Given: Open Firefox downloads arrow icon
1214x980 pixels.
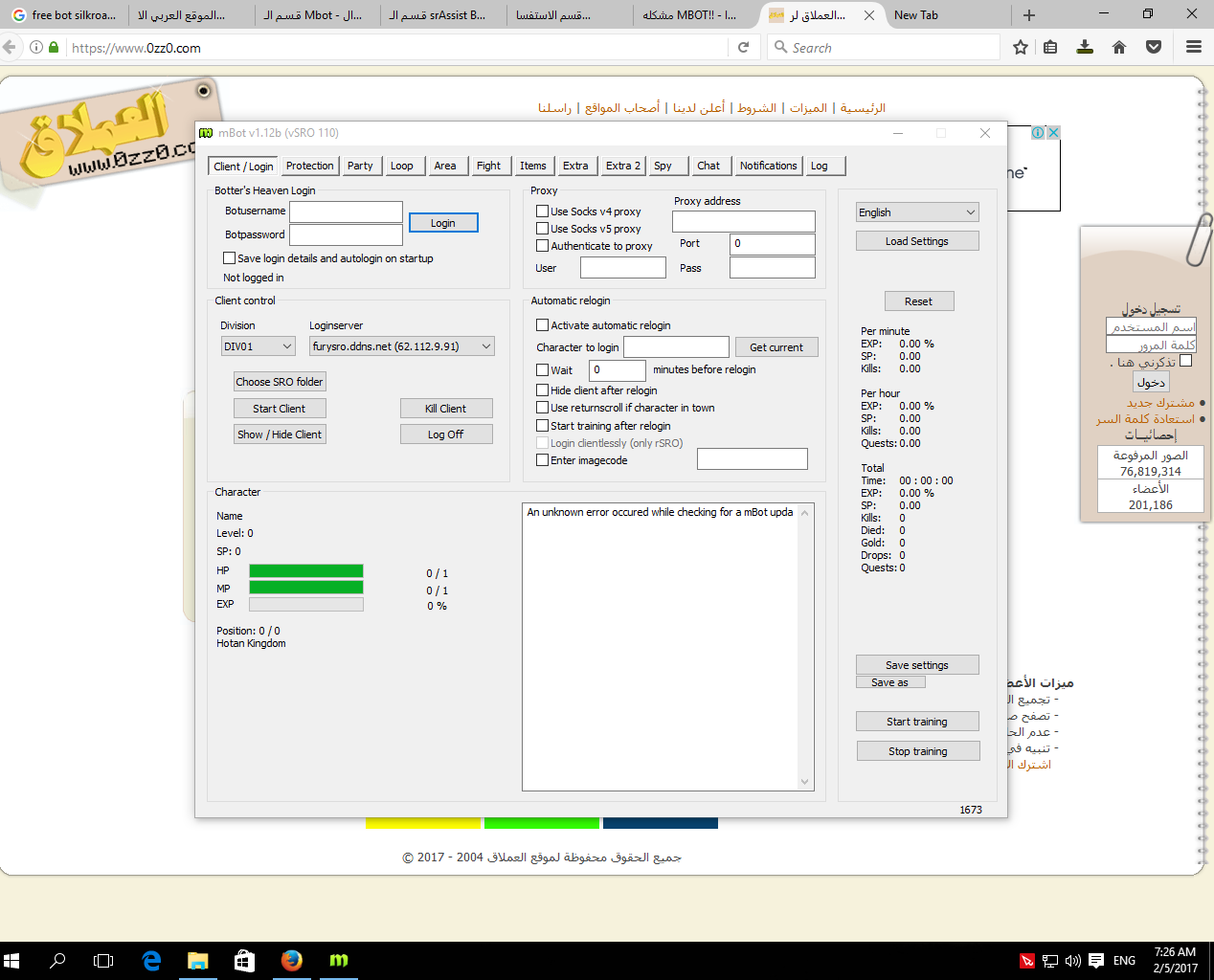Looking at the screenshot, I should point(1085,47).
